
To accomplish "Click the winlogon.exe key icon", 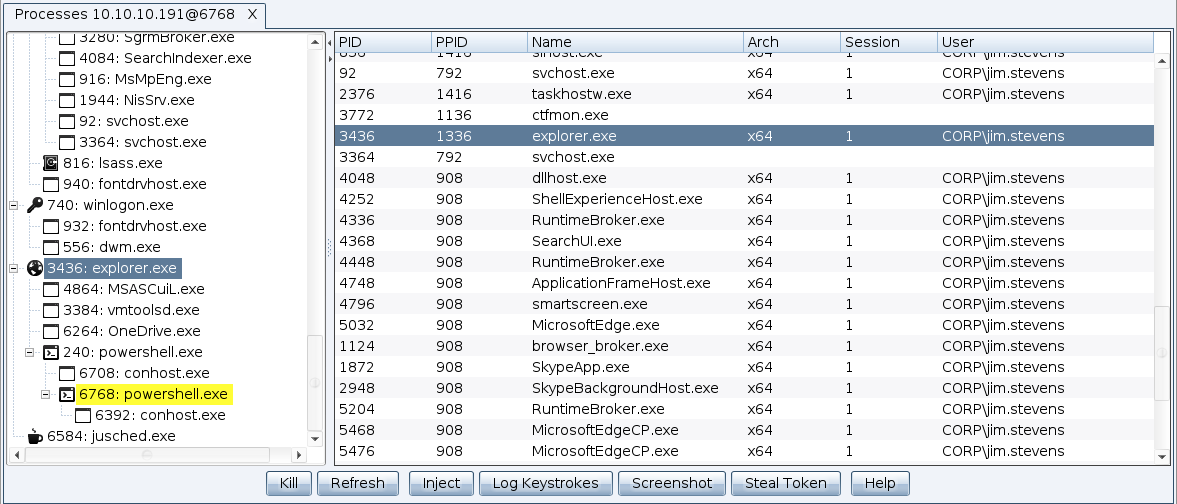I will click(35, 205).
